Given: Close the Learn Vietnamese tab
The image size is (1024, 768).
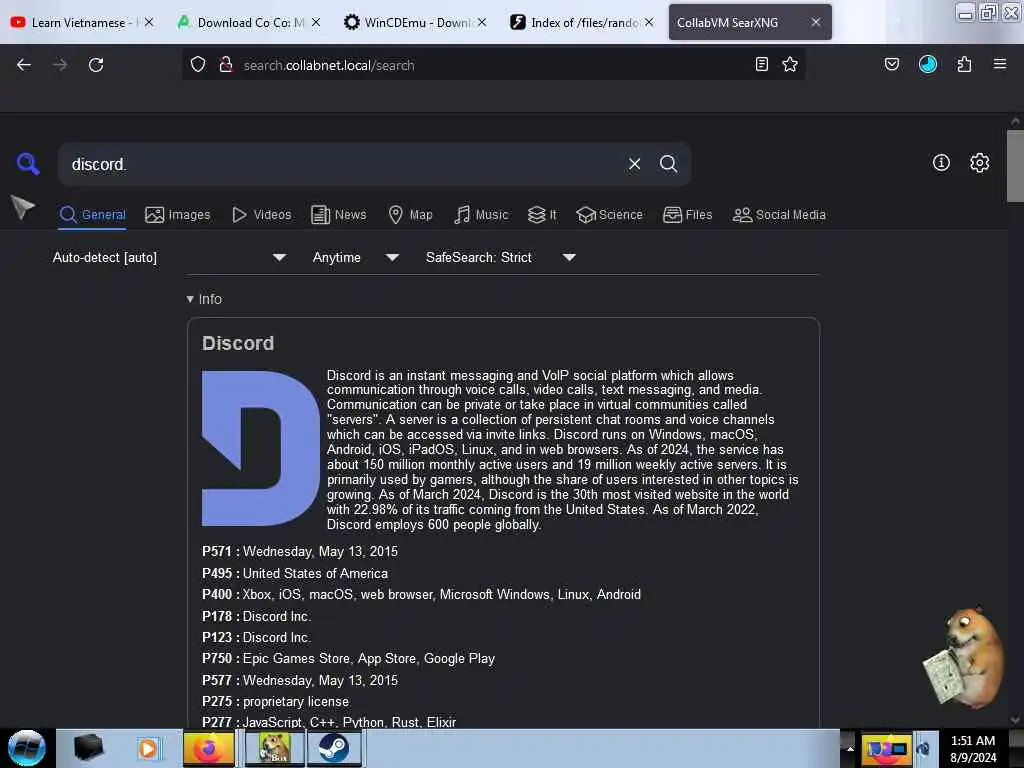Looking at the screenshot, I should coord(149,22).
